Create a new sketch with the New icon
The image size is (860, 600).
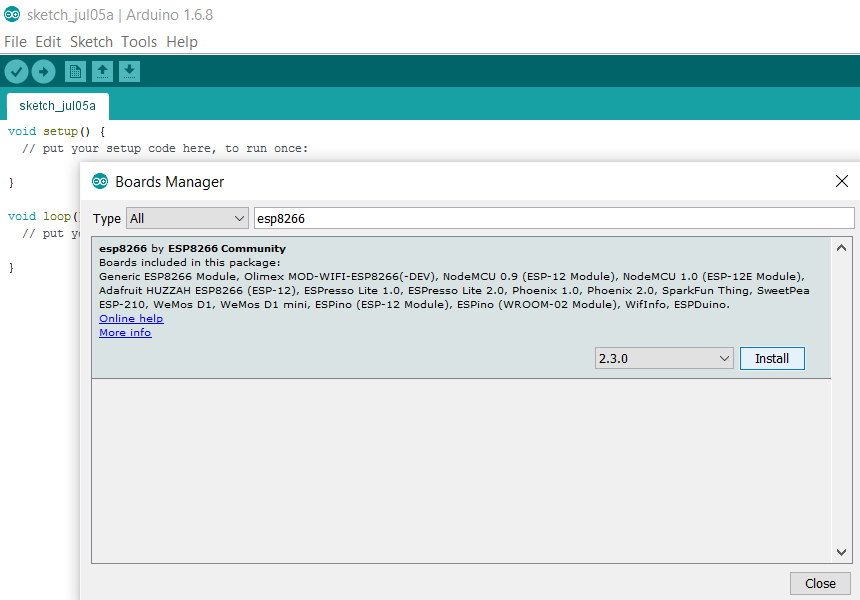pyautogui.click(x=75, y=72)
